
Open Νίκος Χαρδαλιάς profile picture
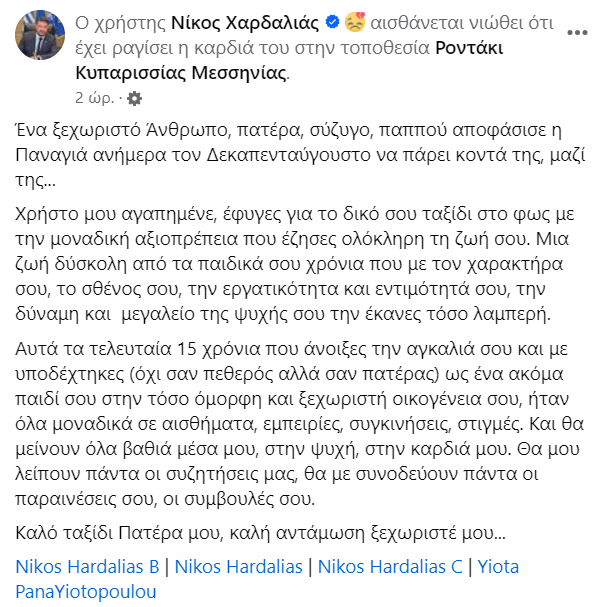(x=40, y=37)
